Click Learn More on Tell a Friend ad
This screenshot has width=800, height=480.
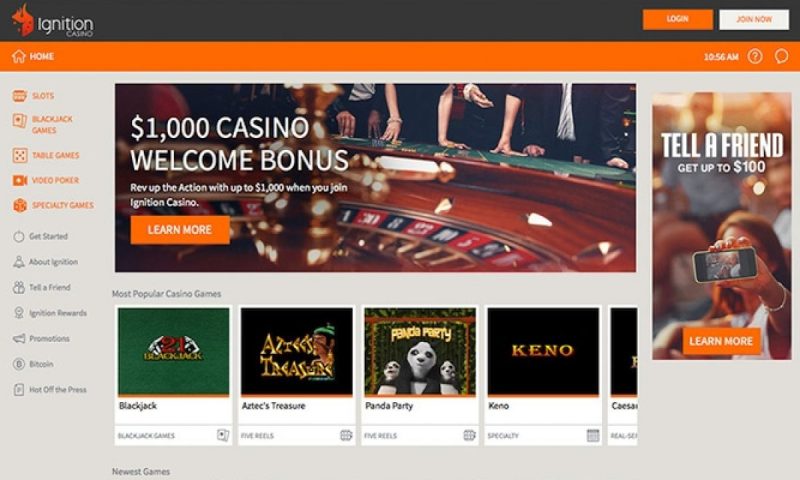point(721,341)
